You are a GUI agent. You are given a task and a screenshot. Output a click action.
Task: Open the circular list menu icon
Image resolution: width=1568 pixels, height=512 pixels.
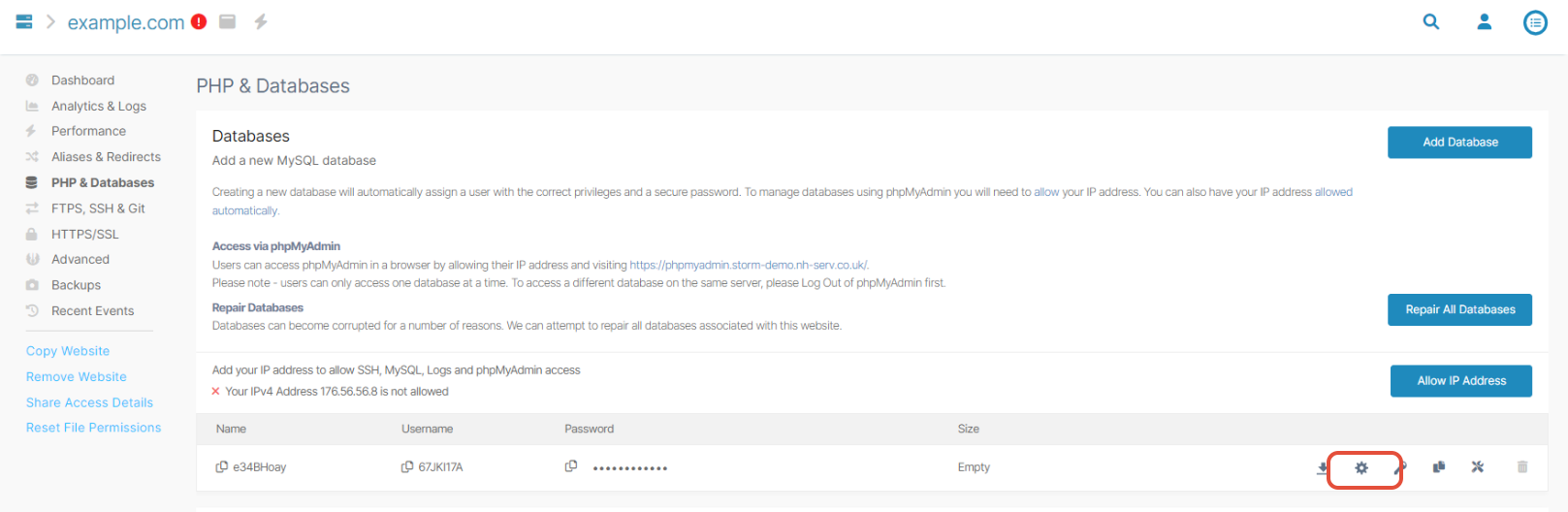pos(1535,22)
